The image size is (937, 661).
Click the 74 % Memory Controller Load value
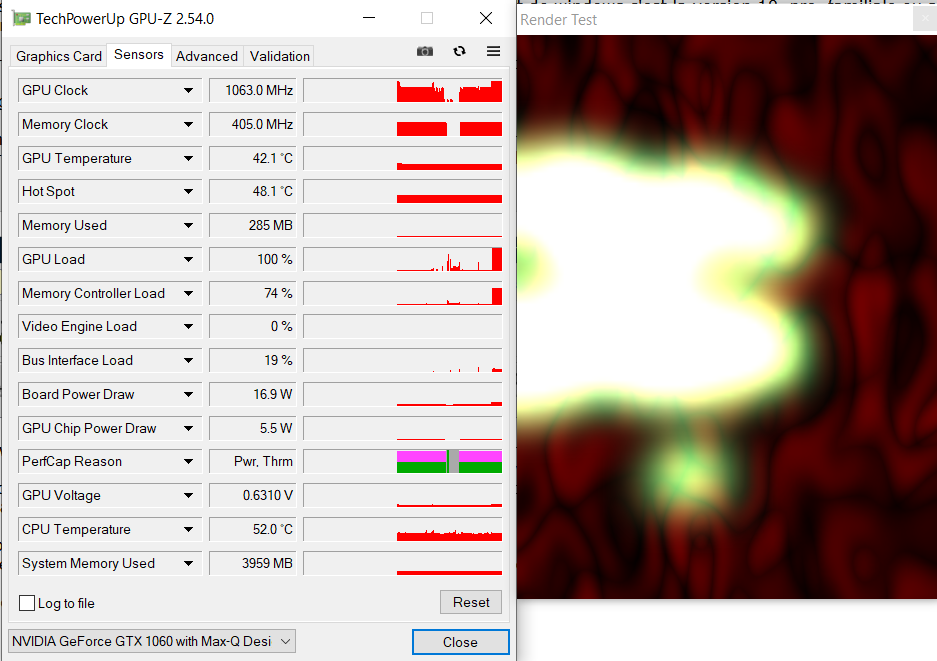(253, 293)
